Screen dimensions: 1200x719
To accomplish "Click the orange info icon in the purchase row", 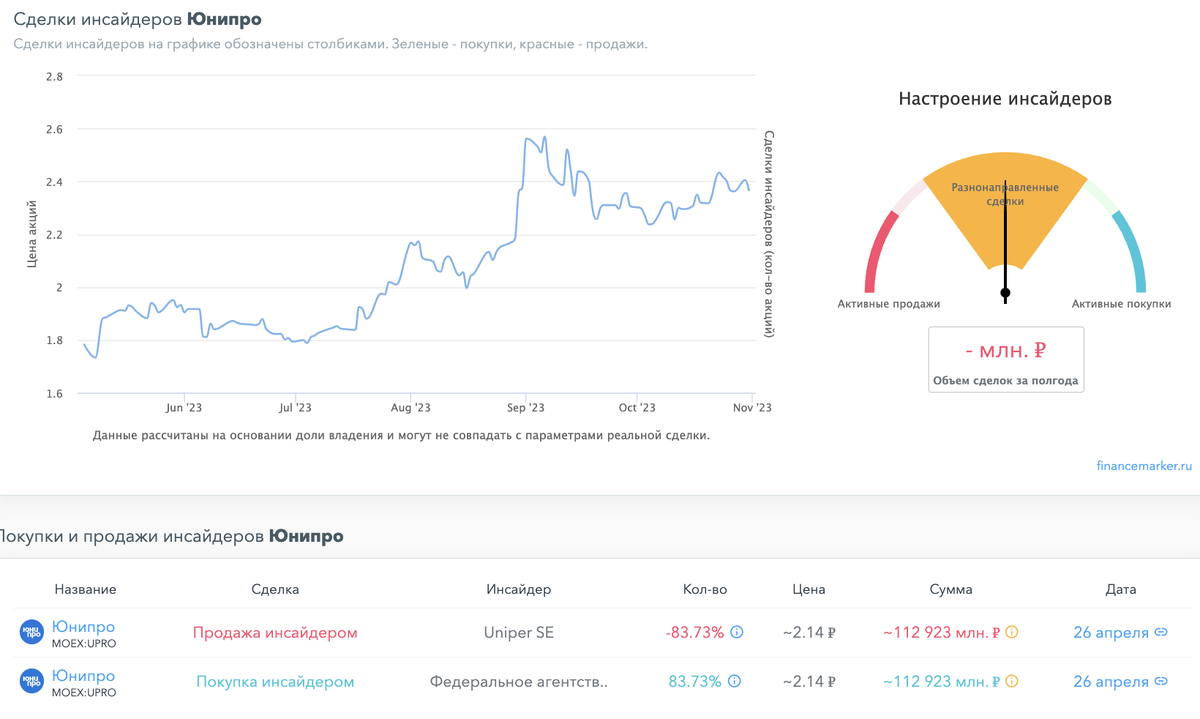I will coord(1011,681).
